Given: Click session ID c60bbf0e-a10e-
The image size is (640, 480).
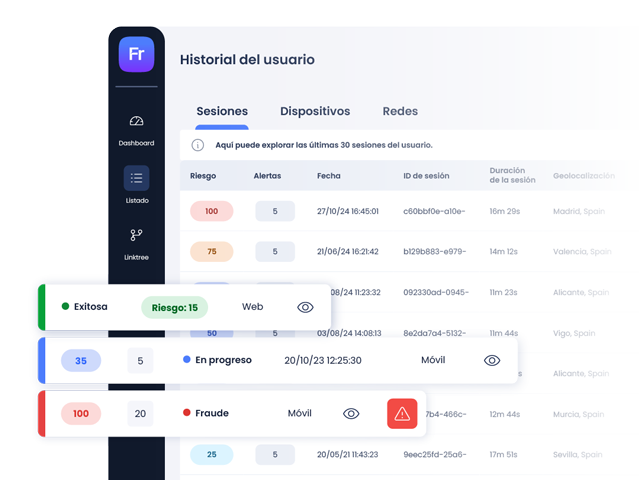Looking at the screenshot, I should pos(434,211).
